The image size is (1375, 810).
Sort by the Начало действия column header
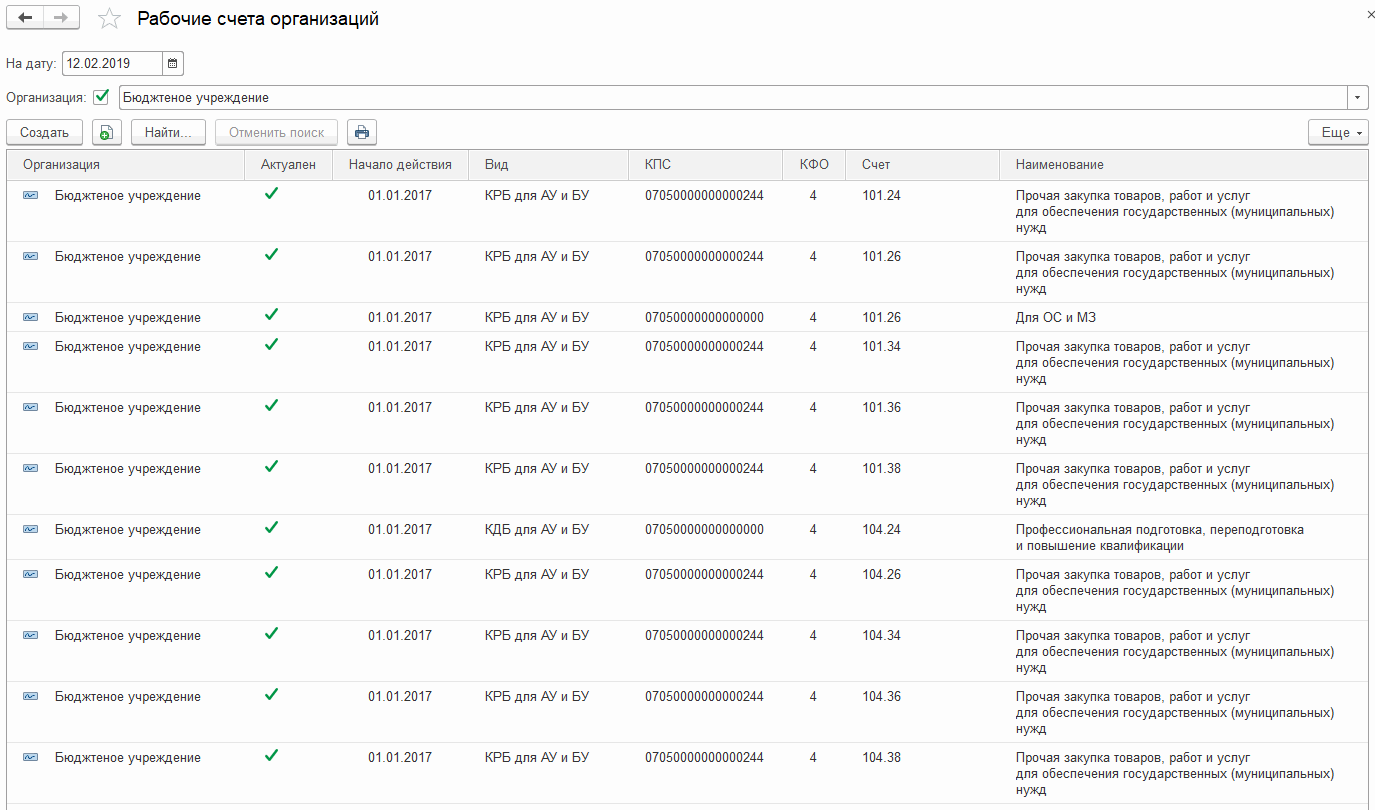[400, 165]
